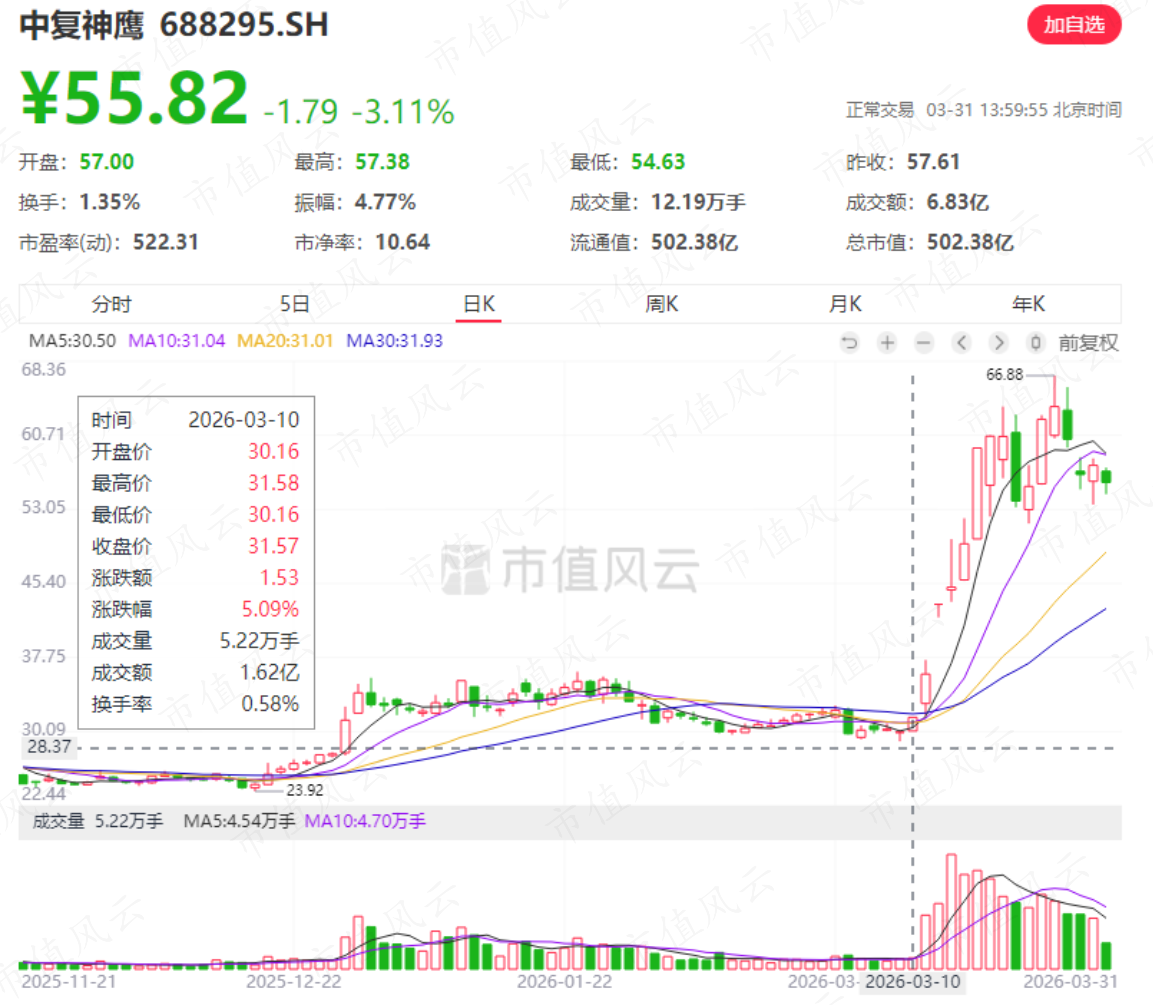Shift chart earlier with left chevron icon
Viewport: 1153px width, 1005px height.
click(961, 343)
